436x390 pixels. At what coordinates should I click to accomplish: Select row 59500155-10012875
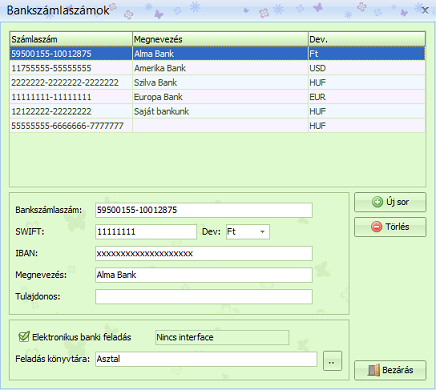point(217,54)
